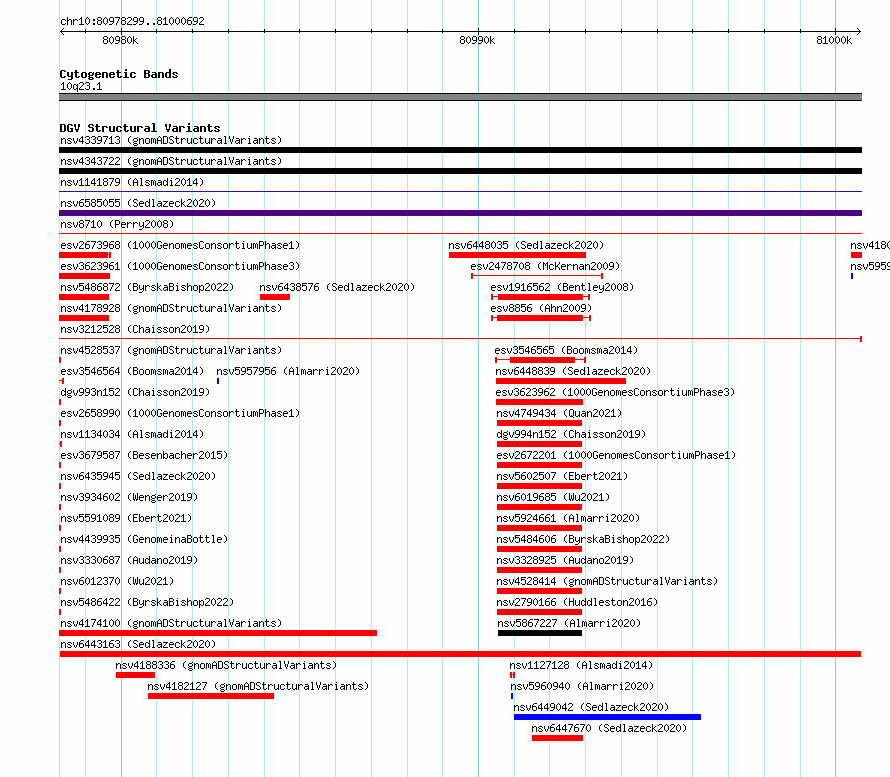Select nsv5486872 (ByrskaBishop2022) label
This screenshot has height=777, width=890.
click(147, 287)
